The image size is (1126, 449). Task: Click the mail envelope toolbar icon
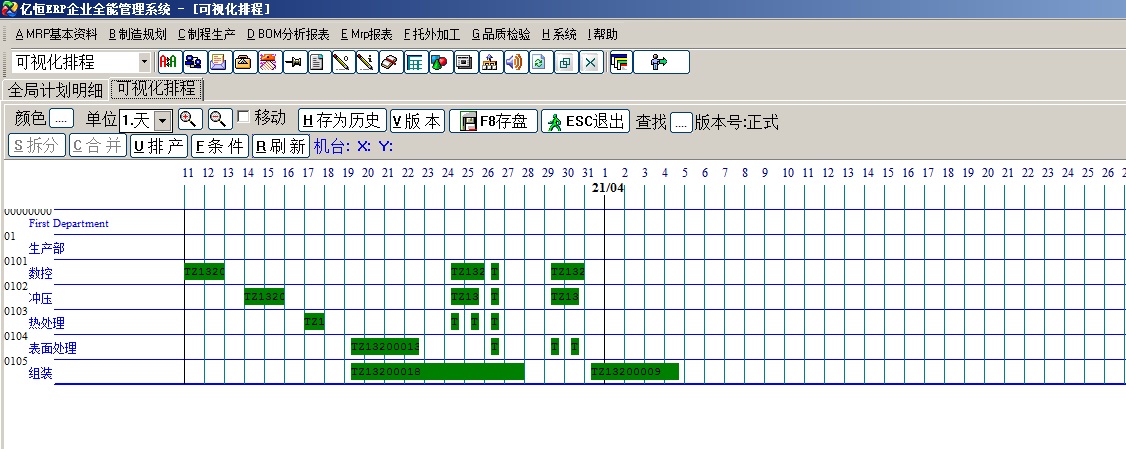(x=220, y=63)
